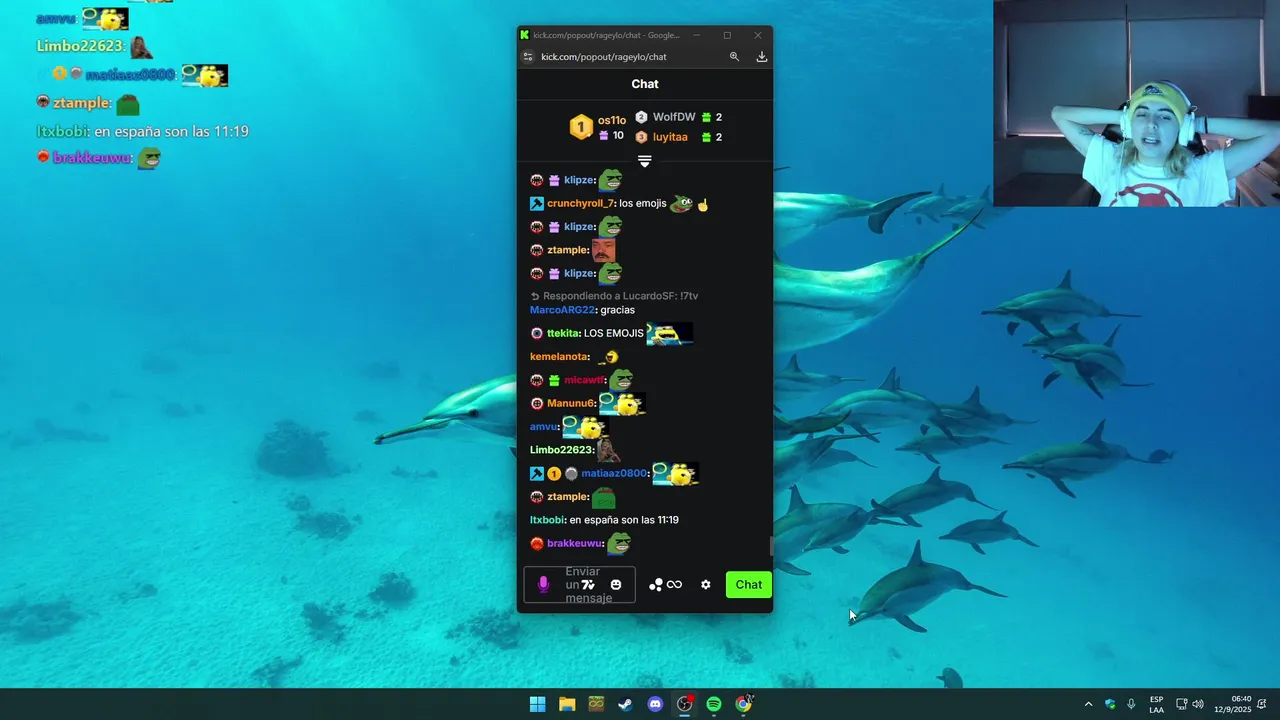
Task: Open Discord from the taskbar
Action: [655, 704]
